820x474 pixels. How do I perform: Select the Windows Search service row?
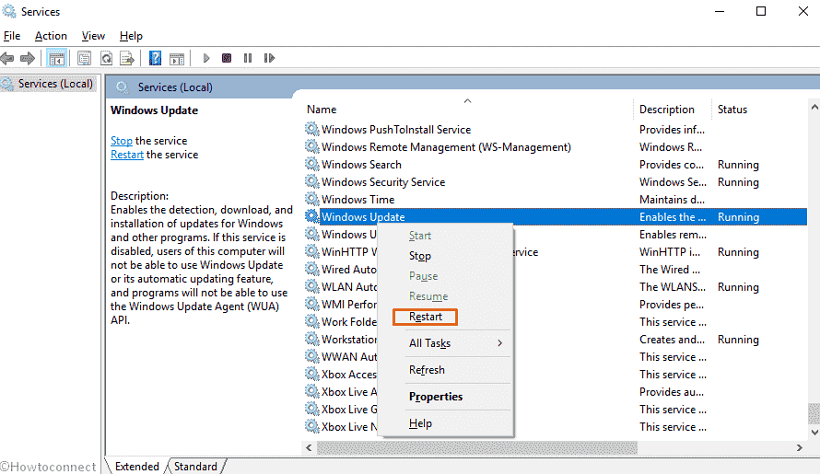(x=555, y=164)
